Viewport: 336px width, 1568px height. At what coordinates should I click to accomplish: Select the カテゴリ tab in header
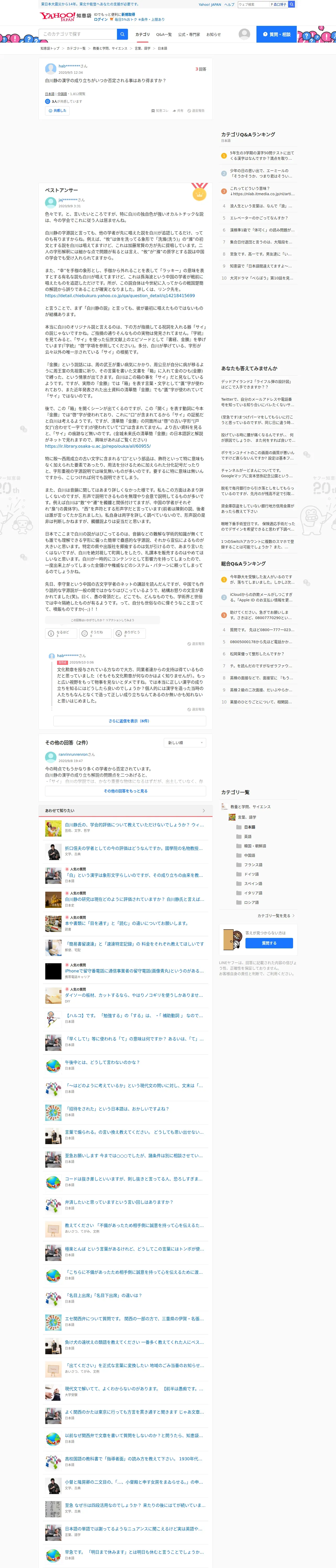(142, 35)
